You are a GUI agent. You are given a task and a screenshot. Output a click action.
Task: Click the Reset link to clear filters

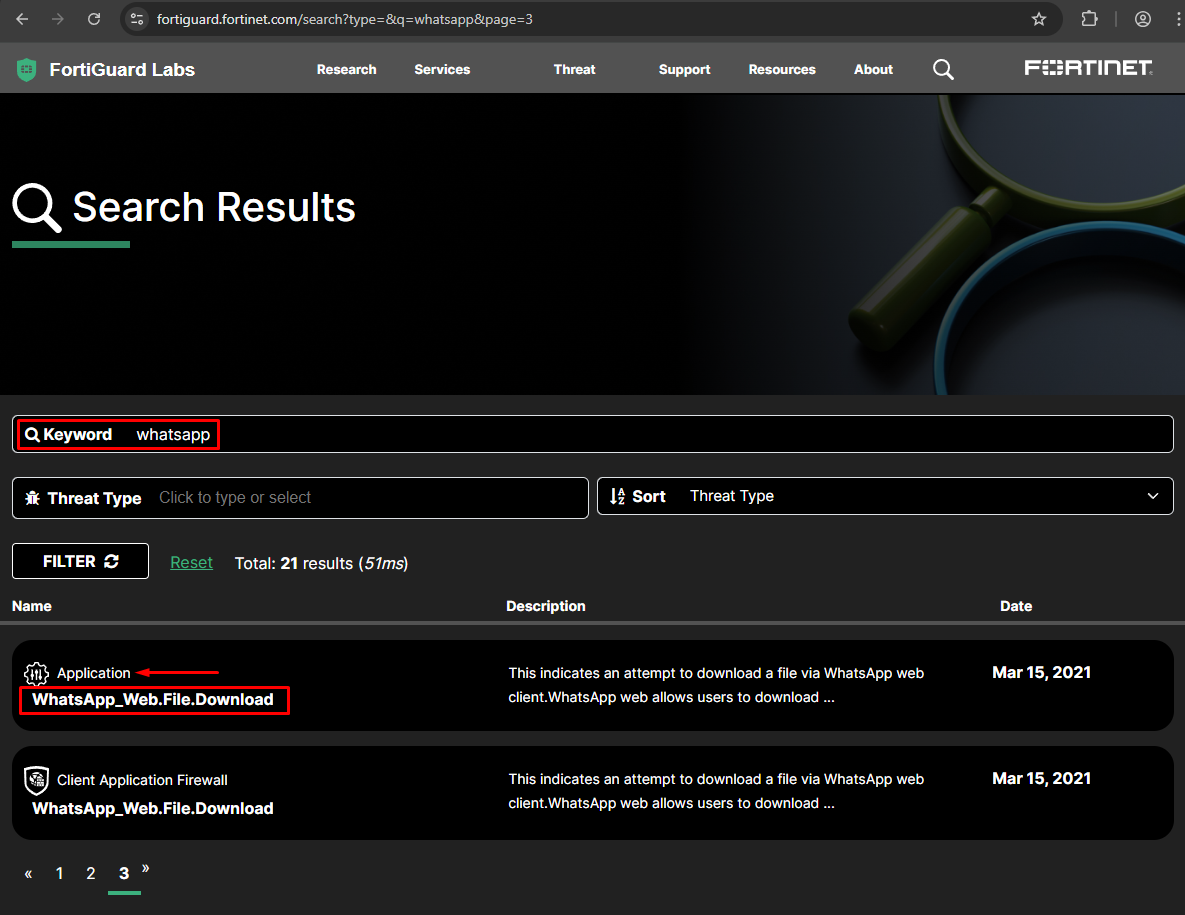191,562
